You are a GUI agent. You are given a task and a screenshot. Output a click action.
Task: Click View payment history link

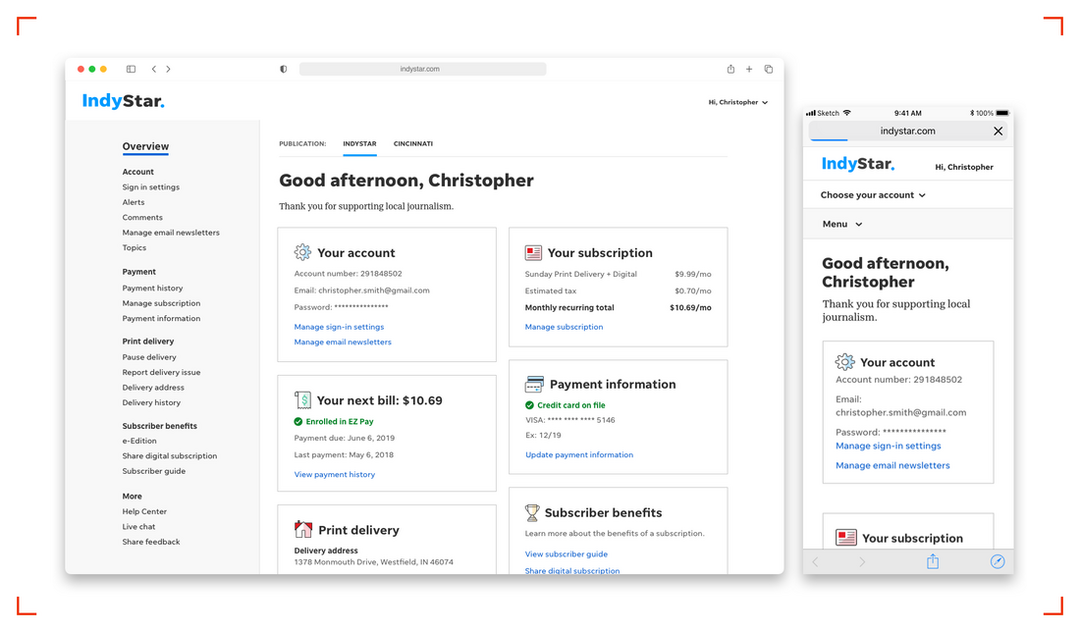click(334, 475)
